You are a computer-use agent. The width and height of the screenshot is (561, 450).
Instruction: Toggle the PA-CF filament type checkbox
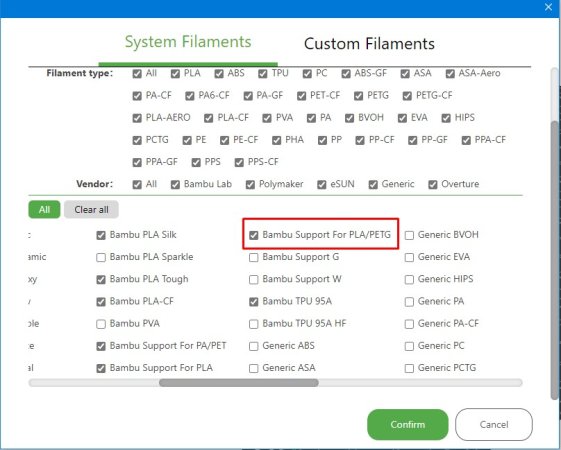(x=137, y=96)
